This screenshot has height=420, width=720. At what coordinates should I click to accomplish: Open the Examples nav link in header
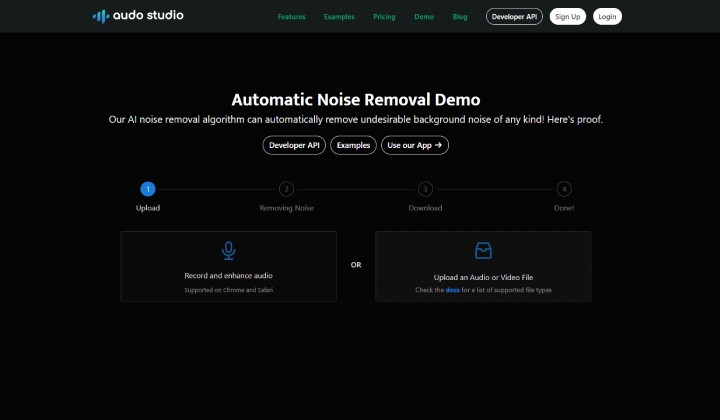[x=339, y=17]
